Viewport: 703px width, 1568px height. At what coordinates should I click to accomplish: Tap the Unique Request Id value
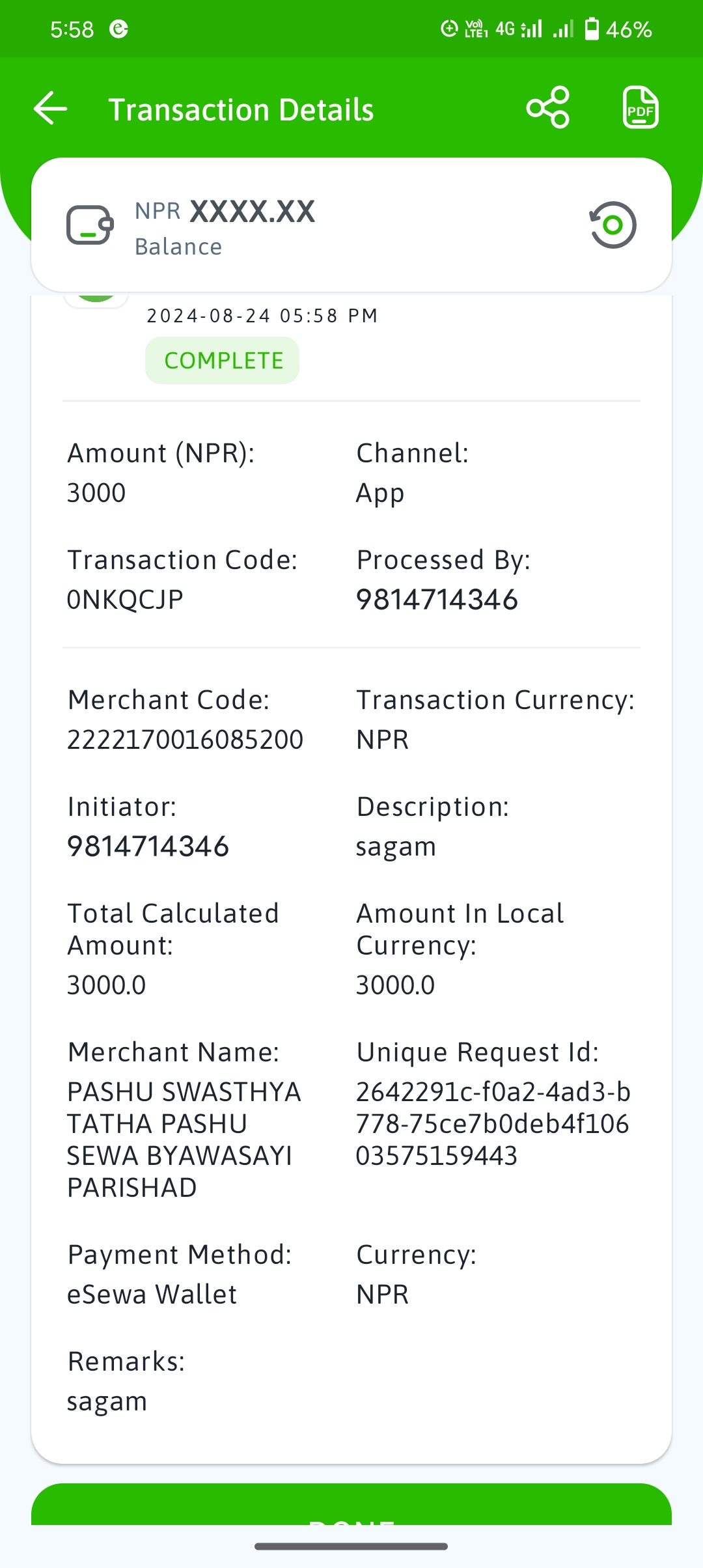[493, 1124]
